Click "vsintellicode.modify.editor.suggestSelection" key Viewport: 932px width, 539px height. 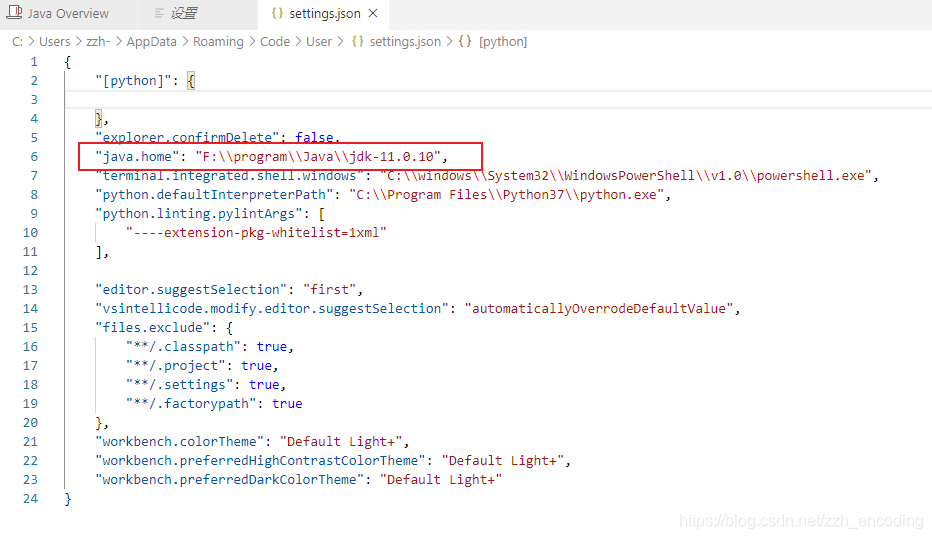[272, 309]
